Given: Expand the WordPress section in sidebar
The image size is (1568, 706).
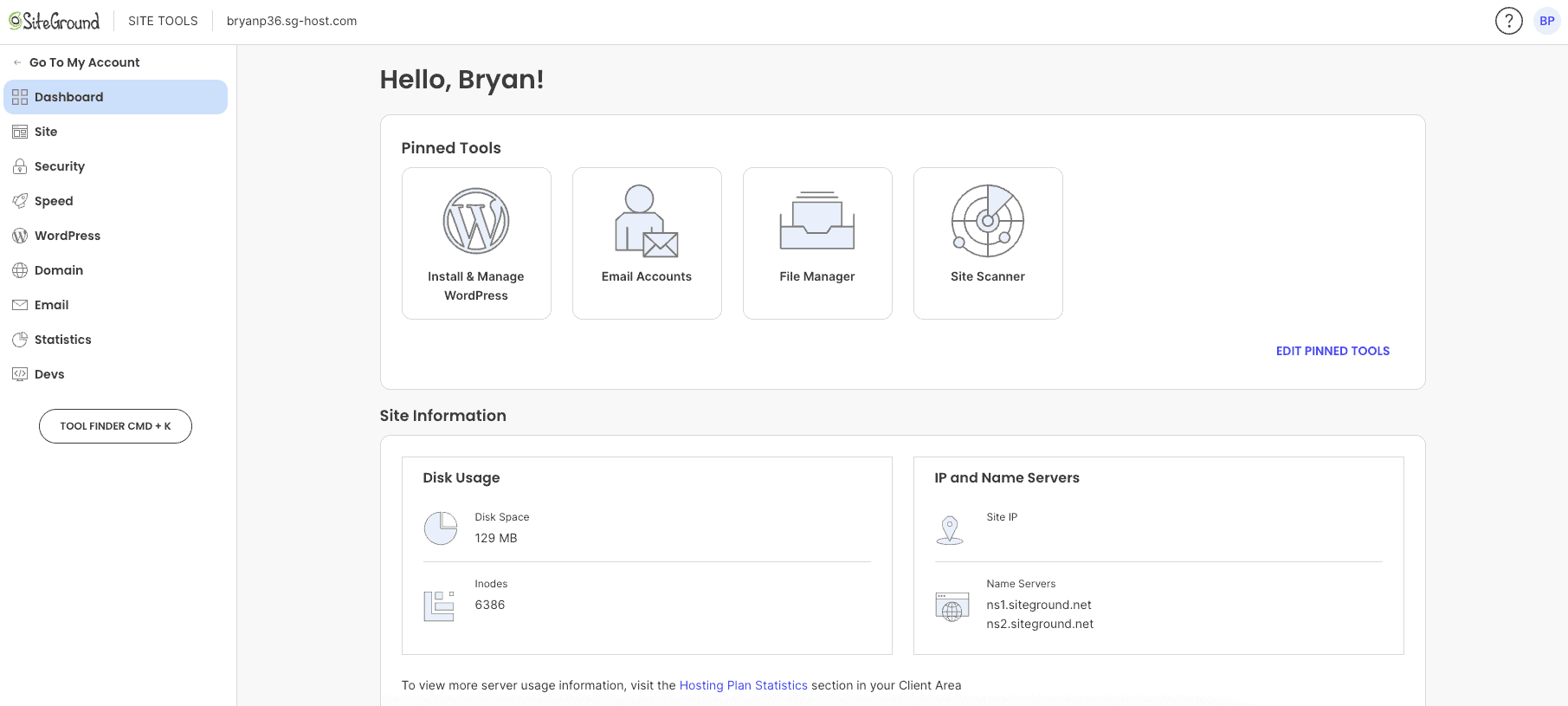Looking at the screenshot, I should click(116, 236).
